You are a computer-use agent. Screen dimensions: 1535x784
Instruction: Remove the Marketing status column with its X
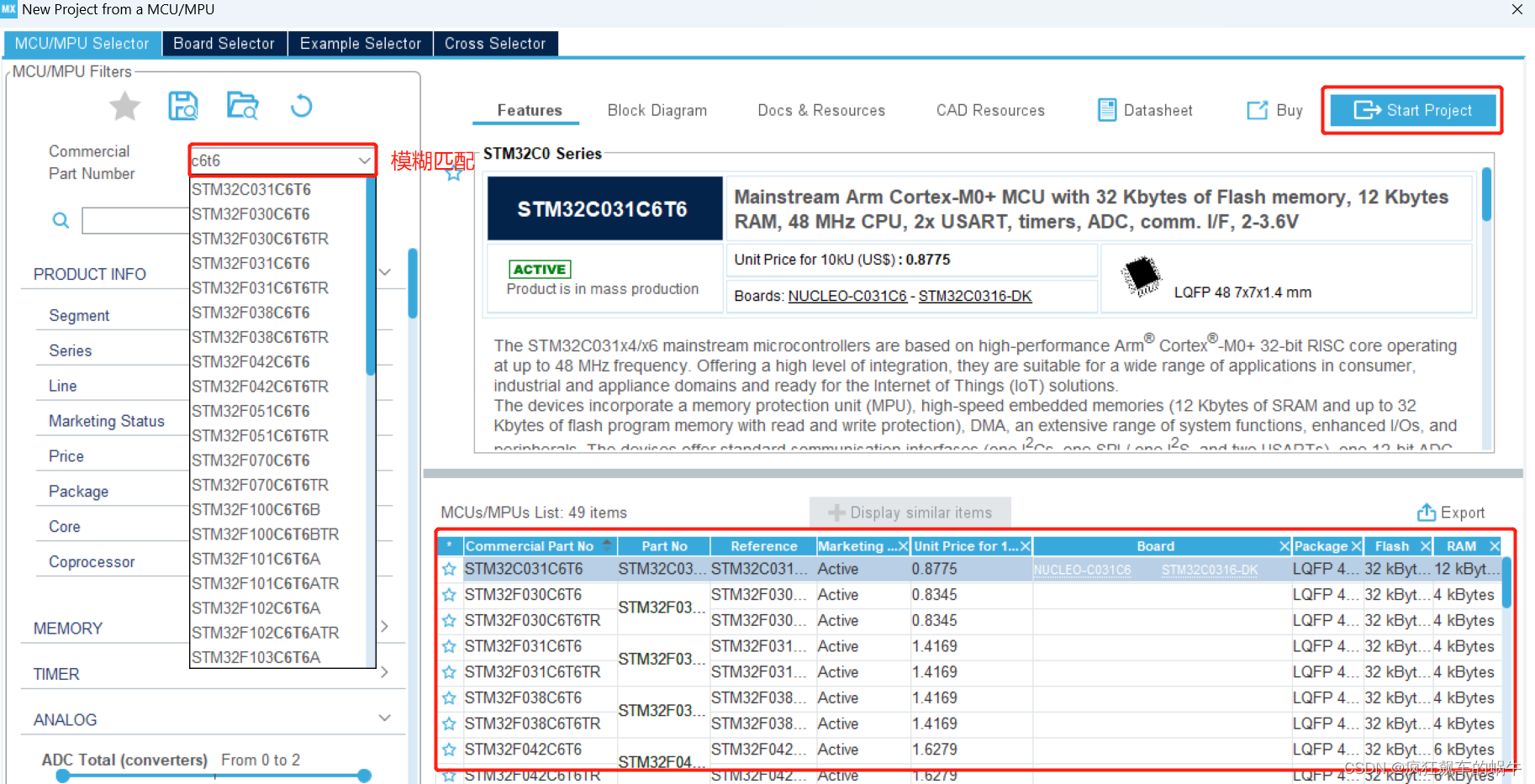904,546
